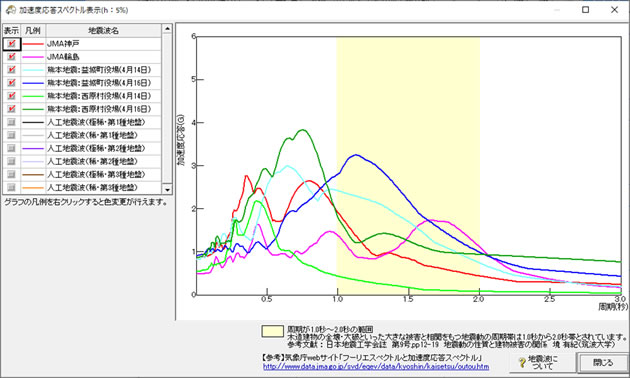Screen dimensions: 630x378
Task: Click the red JMA神戸 legend line
Action: tap(33, 43)
